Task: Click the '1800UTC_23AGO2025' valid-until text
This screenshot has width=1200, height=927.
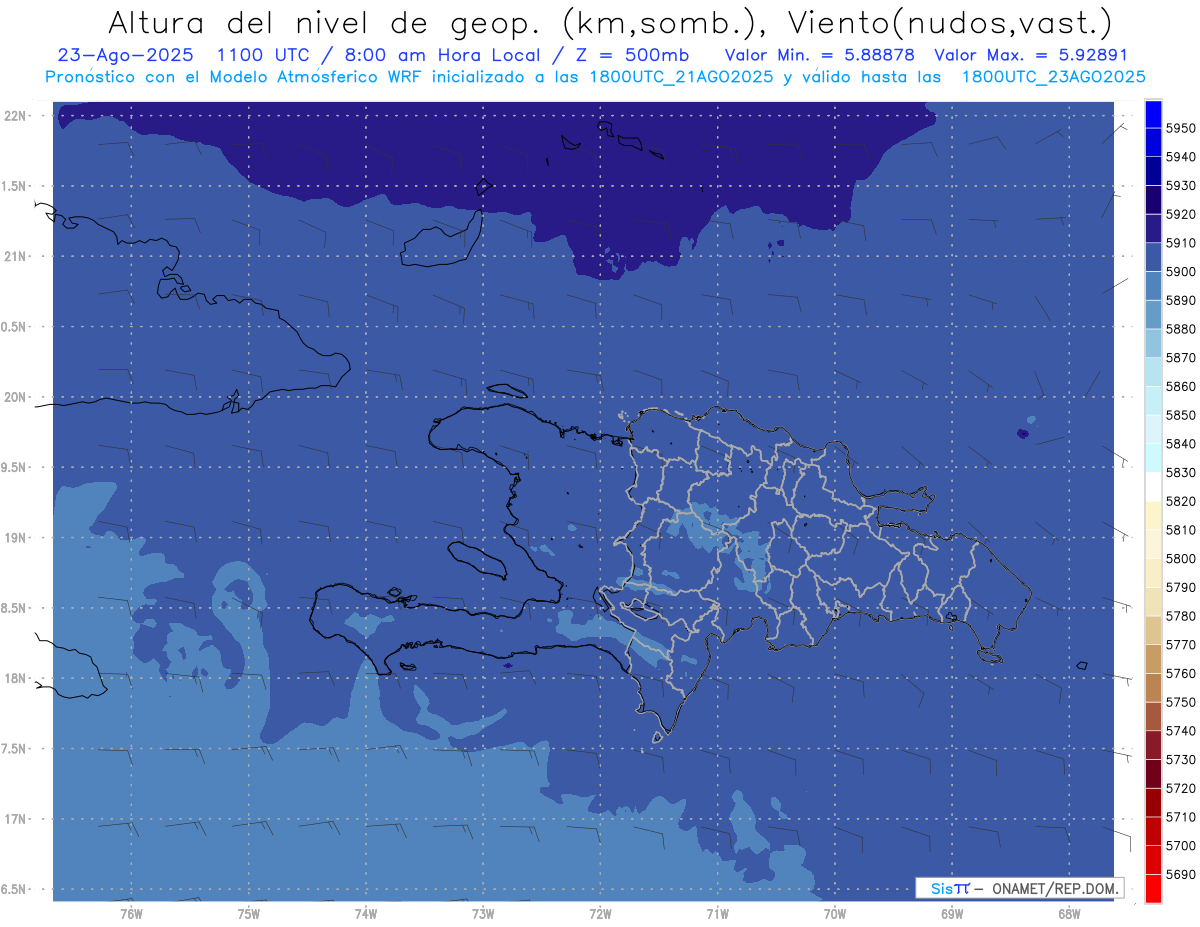Action: point(1053,76)
